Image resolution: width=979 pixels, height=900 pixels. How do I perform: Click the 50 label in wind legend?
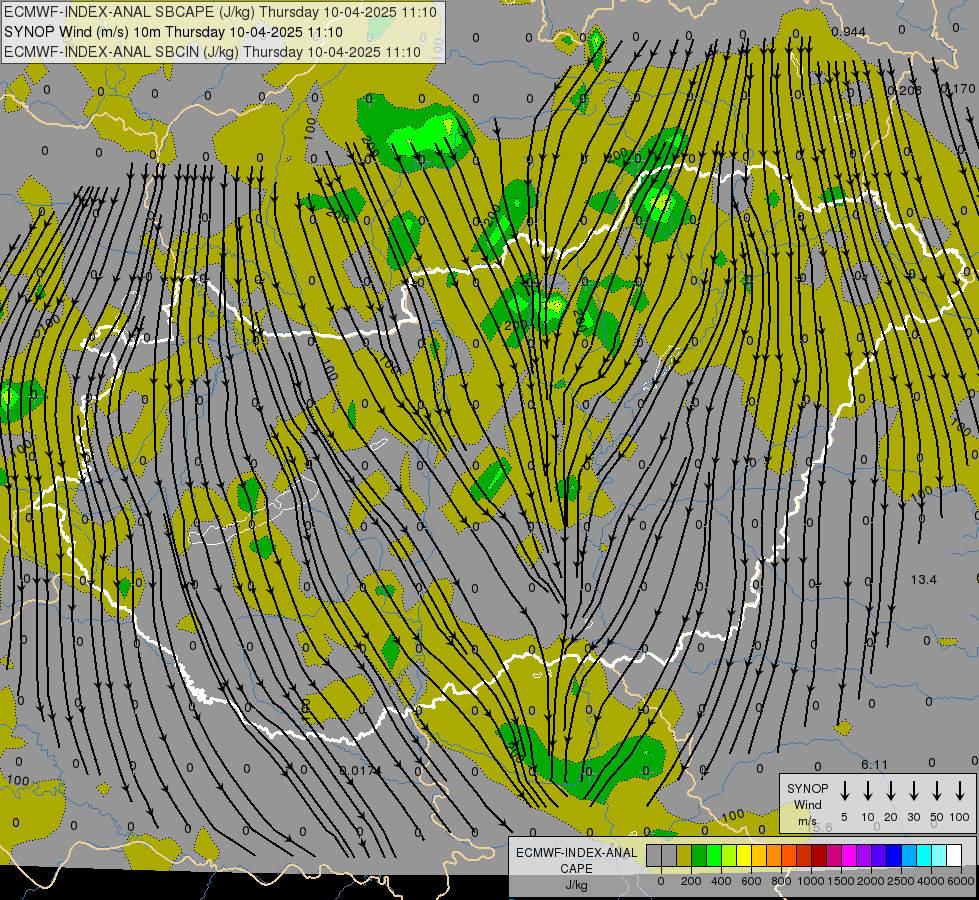[937, 817]
